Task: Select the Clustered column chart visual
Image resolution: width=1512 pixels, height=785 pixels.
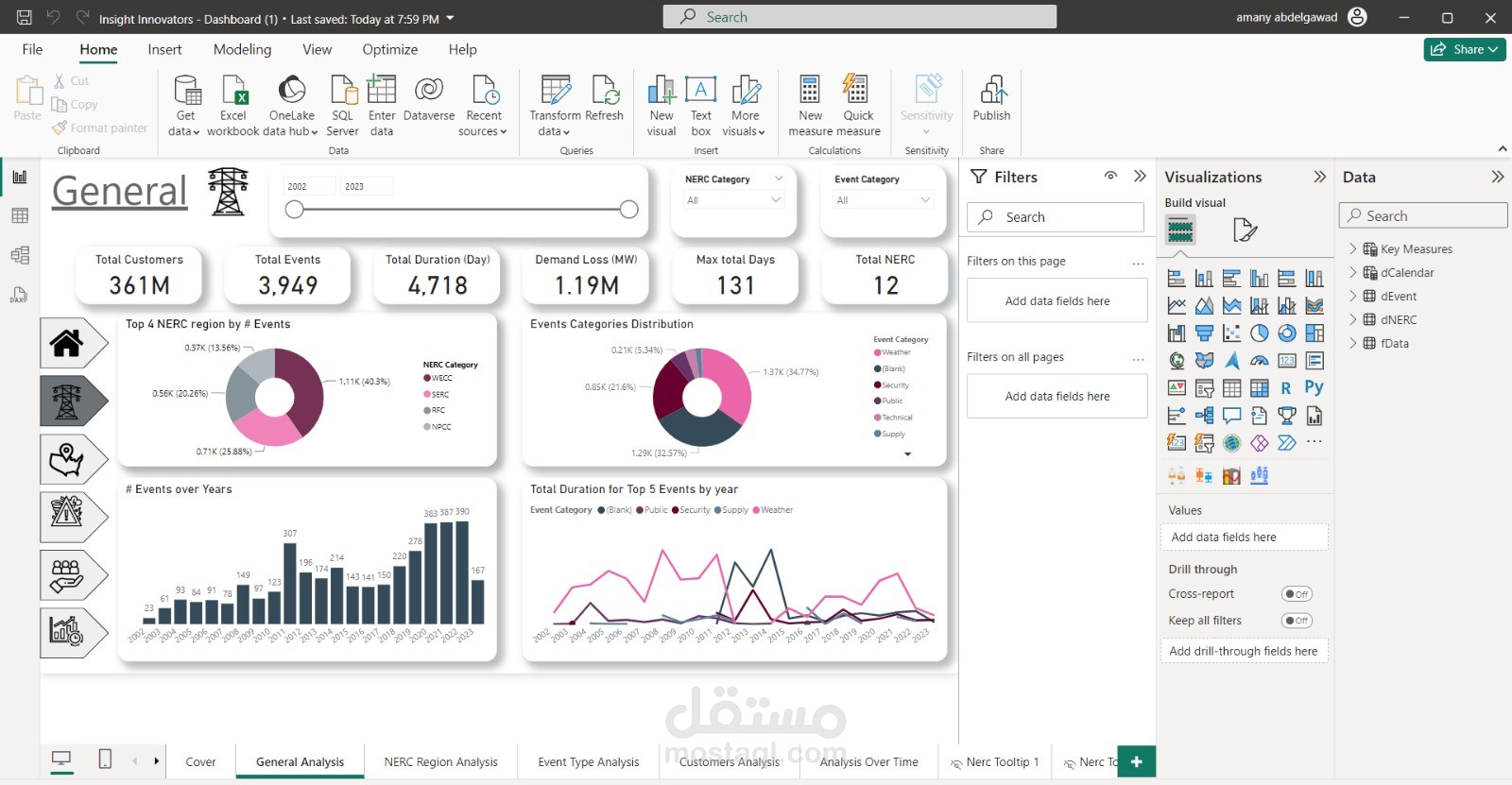Action: [1260, 278]
